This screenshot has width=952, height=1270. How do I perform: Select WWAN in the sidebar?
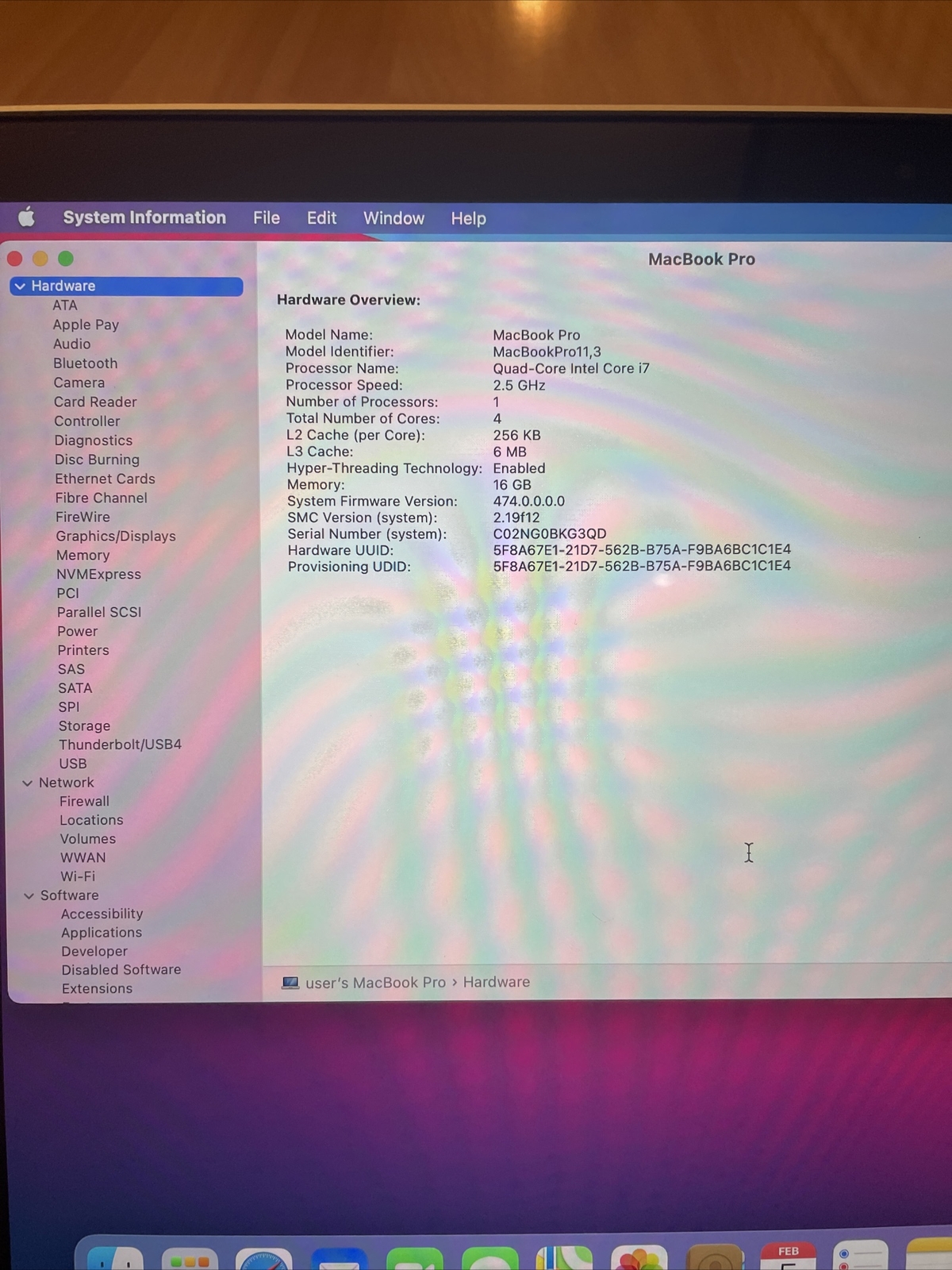coord(83,858)
